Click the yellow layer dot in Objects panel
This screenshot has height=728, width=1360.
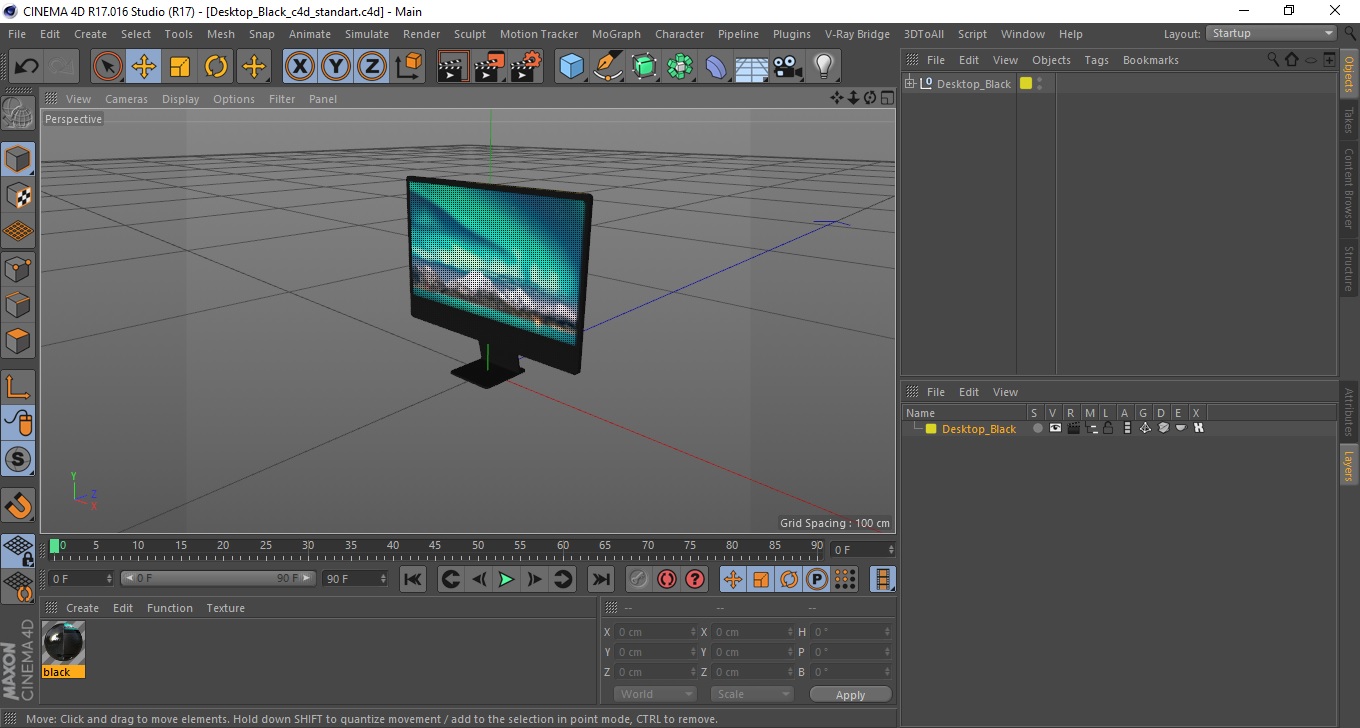(x=1025, y=83)
